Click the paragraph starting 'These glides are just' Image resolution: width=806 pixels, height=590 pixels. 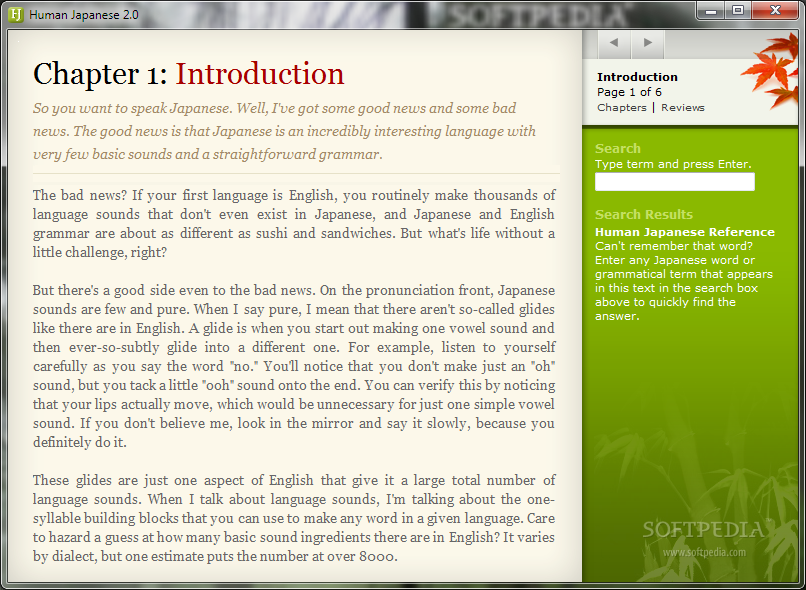(294, 518)
